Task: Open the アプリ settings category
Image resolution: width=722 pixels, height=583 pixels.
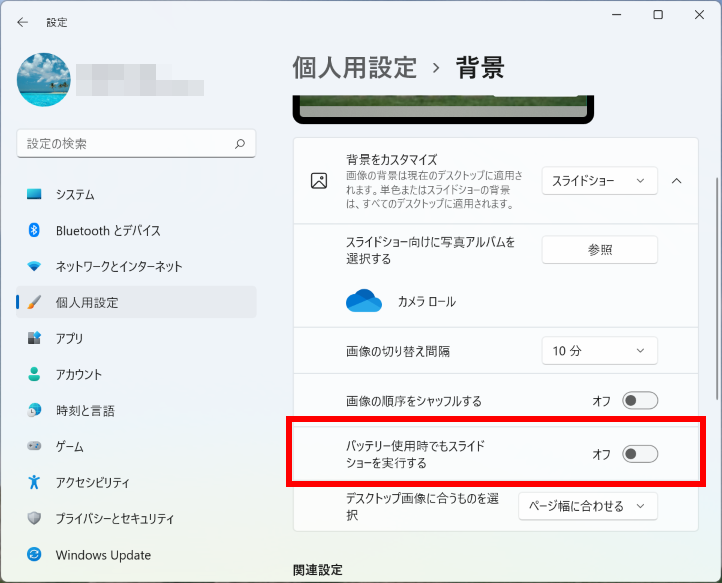Action: [x=136, y=338]
